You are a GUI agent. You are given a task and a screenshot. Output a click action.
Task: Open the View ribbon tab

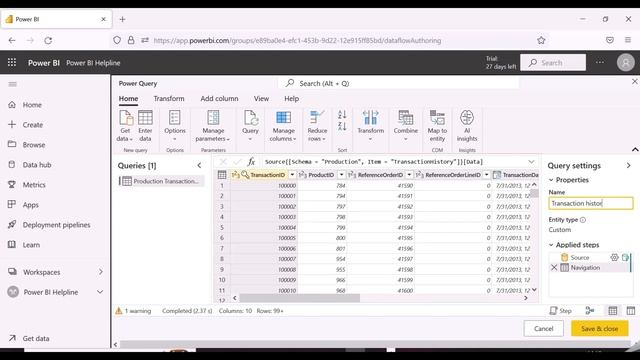[261, 98]
